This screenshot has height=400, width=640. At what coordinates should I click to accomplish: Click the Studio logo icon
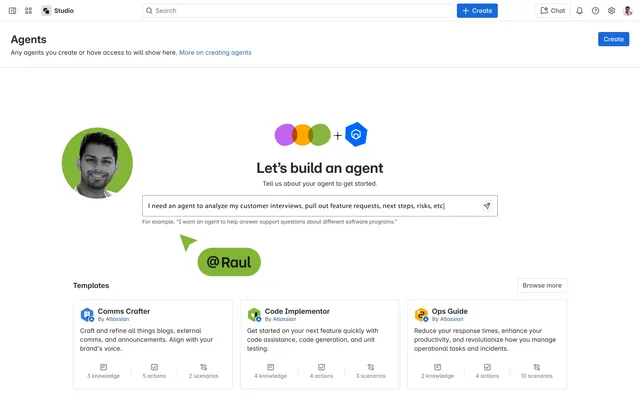pyautogui.click(x=46, y=11)
